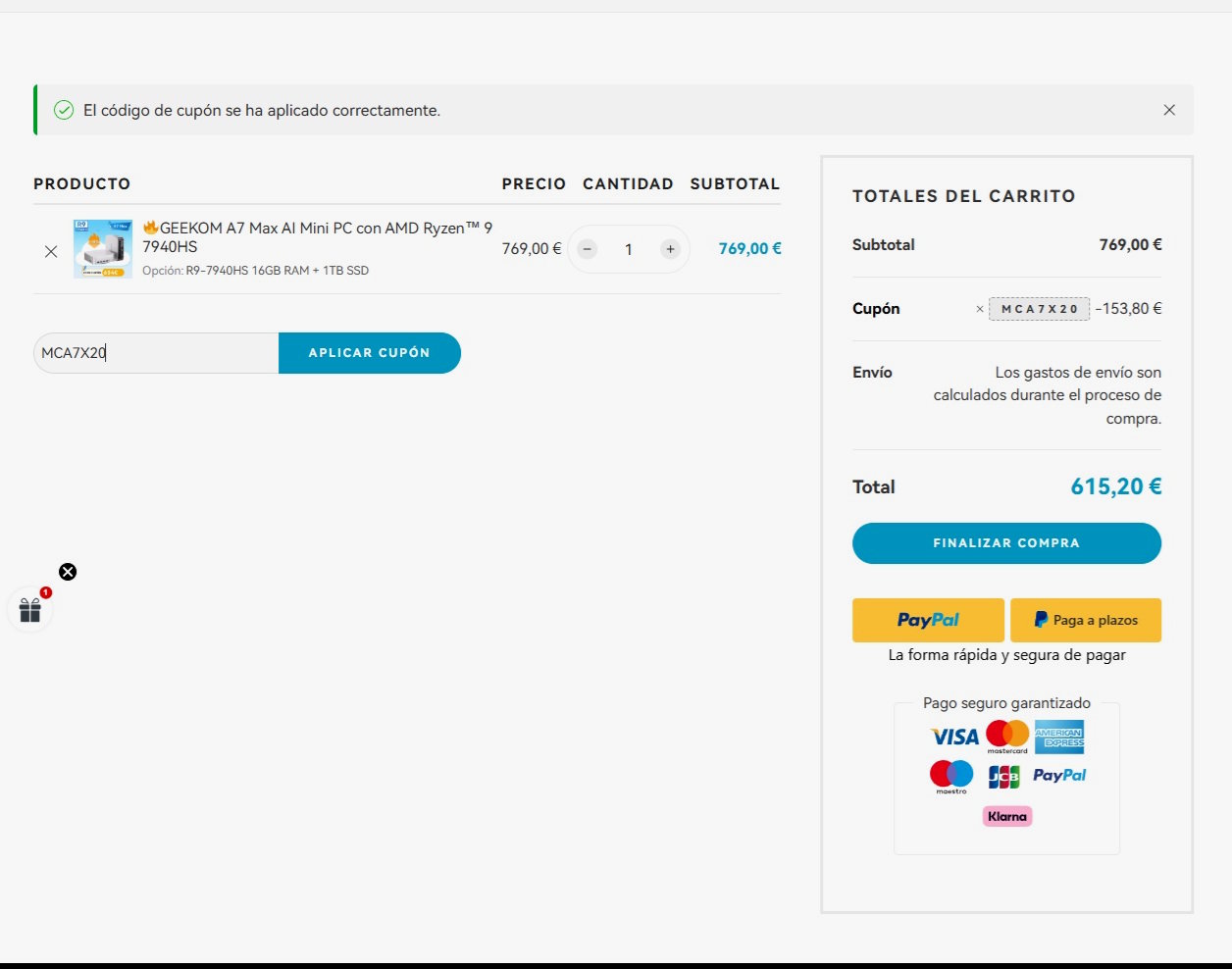This screenshot has width=1232, height=969.
Task: Increase quantity with plus button
Action: (x=670, y=249)
